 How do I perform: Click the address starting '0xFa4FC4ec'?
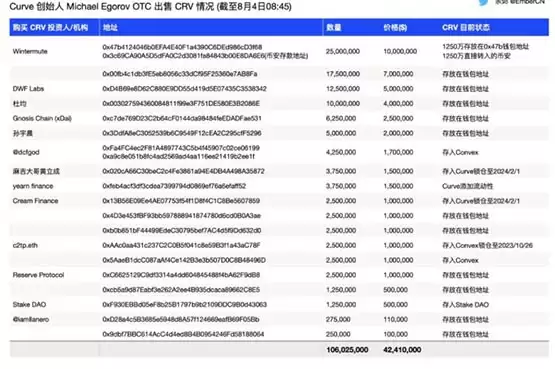click(181, 148)
